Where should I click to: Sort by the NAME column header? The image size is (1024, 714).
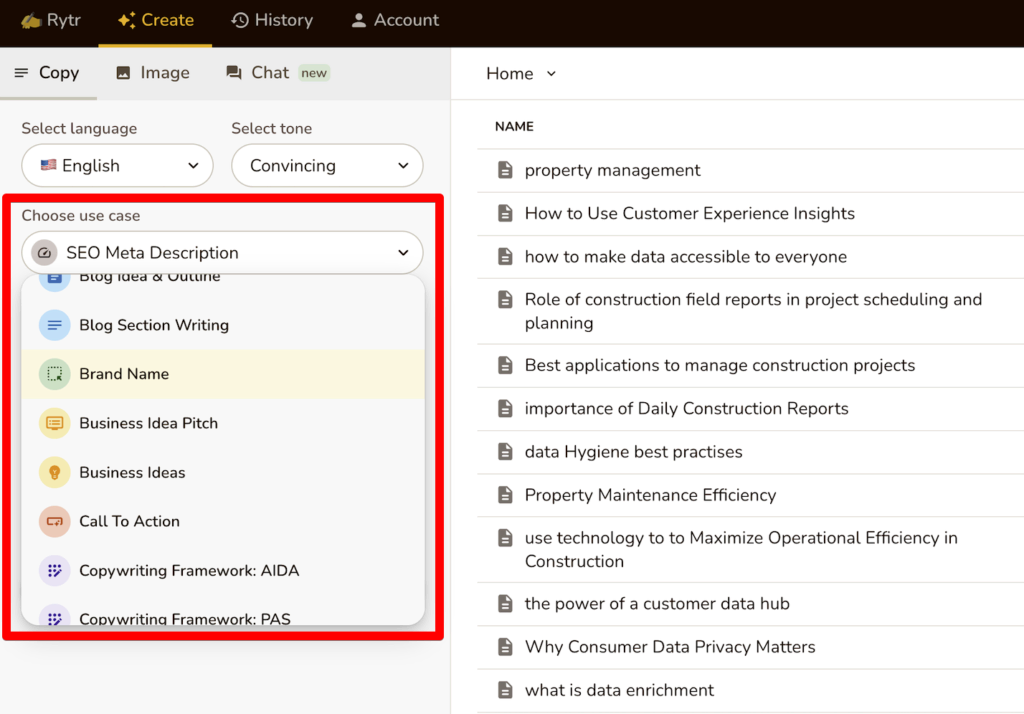pos(514,127)
